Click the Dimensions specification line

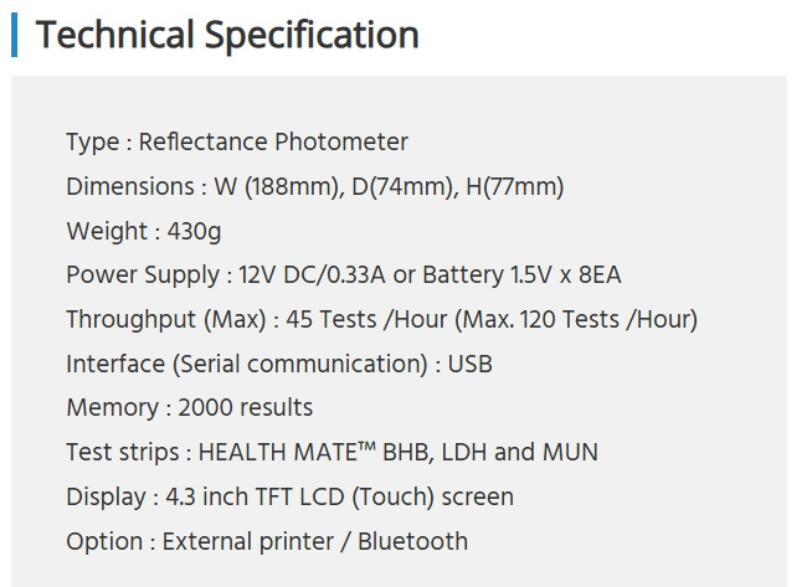point(315,186)
